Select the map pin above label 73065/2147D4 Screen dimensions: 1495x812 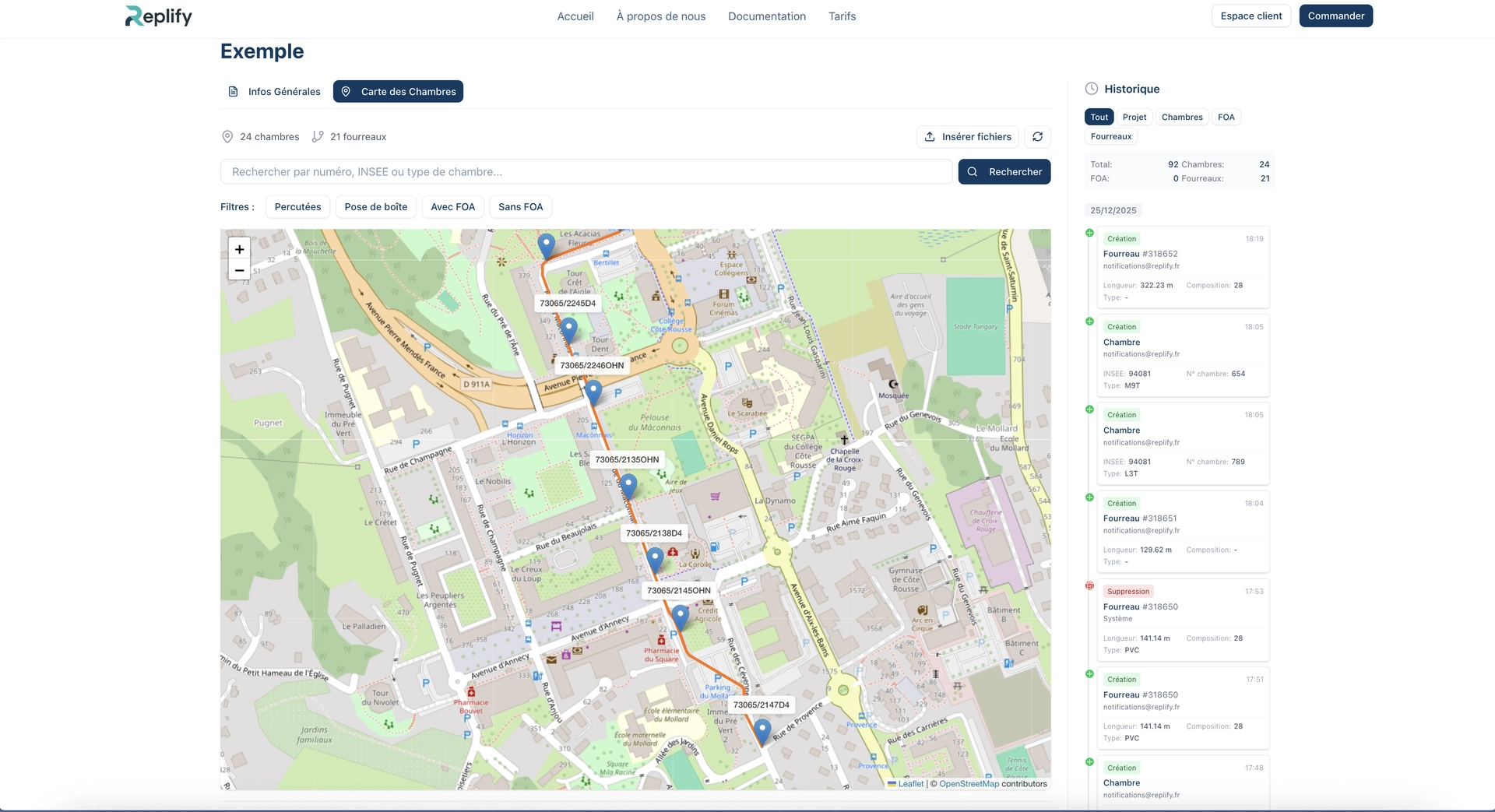680,617
